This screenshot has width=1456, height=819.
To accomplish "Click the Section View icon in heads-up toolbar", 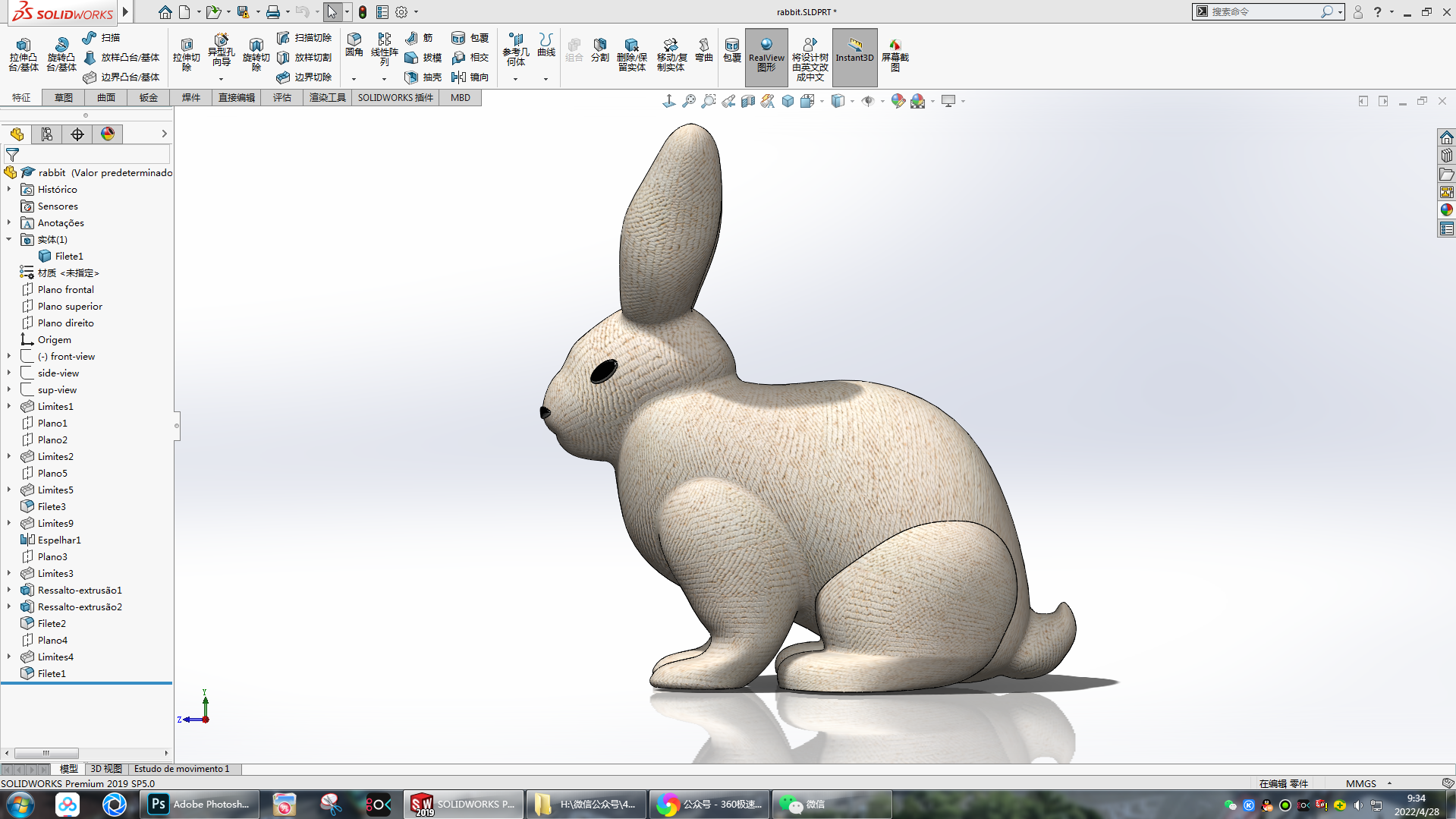I will (x=748, y=101).
